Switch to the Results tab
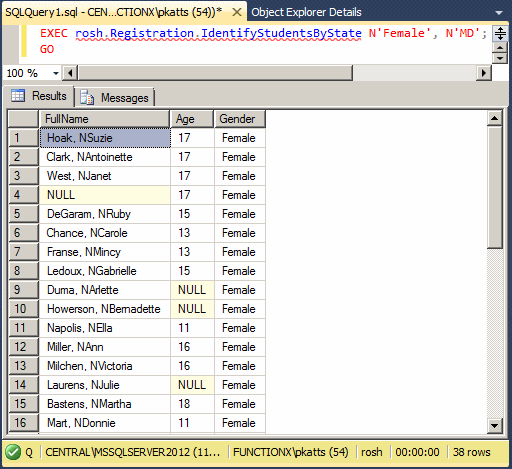This screenshot has width=512, height=469. 38,96
